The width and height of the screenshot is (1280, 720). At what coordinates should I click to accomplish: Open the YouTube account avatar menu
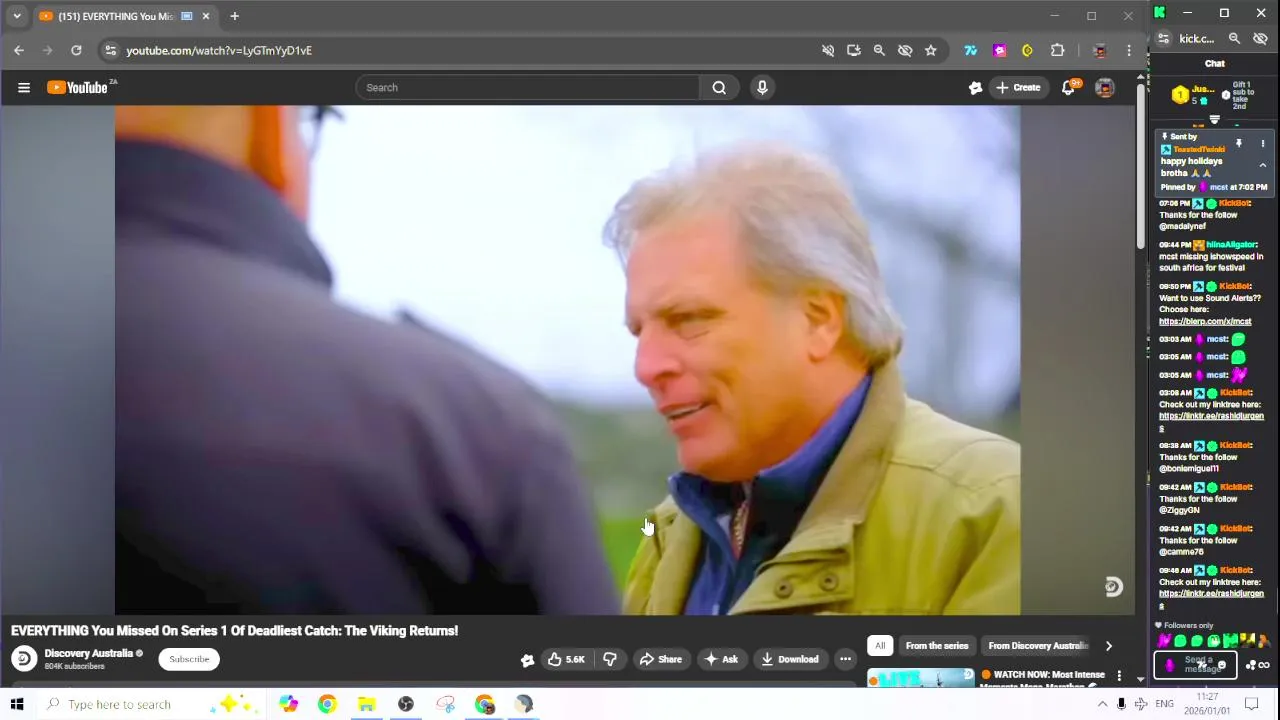point(1105,88)
